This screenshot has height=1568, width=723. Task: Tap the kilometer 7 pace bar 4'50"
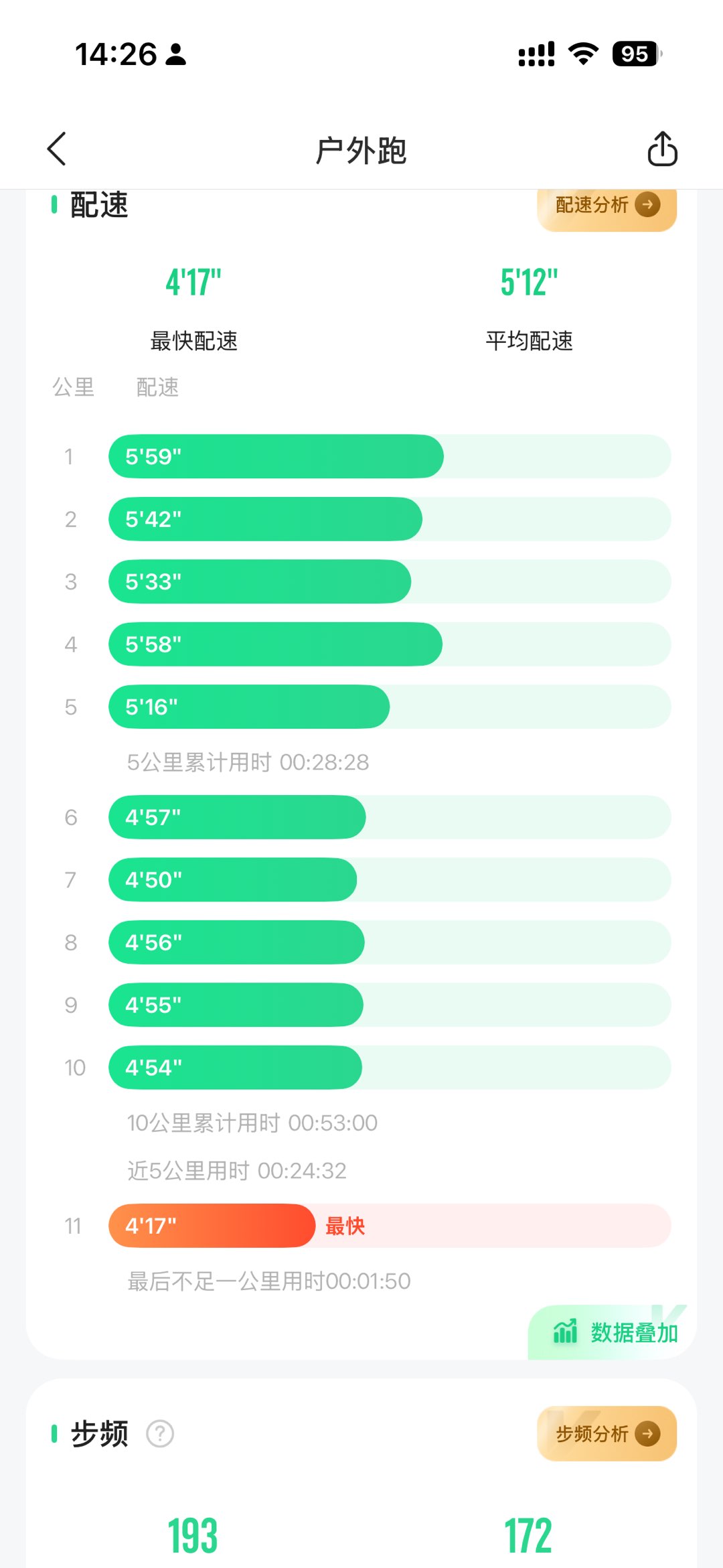pyautogui.click(x=232, y=880)
